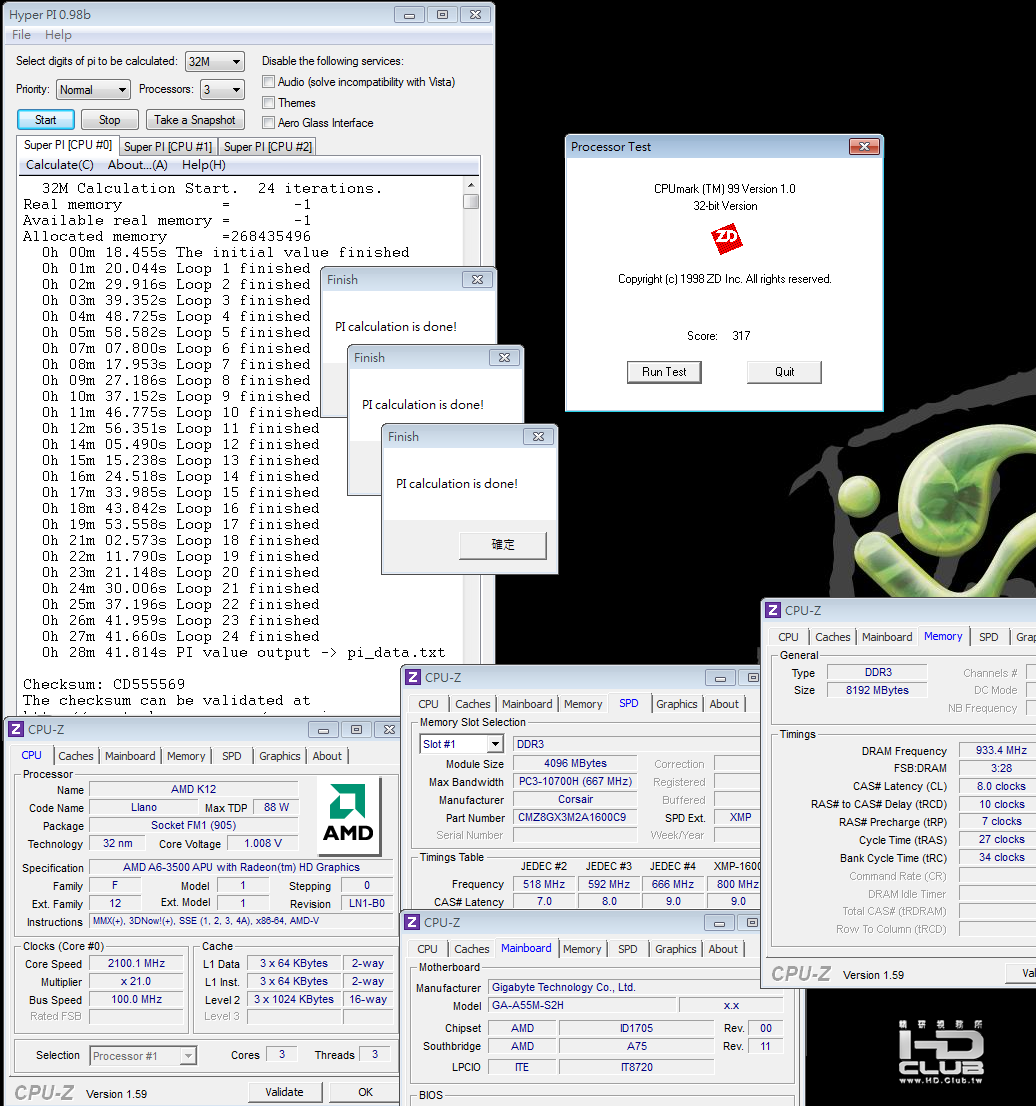The height and width of the screenshot is (1106, 1036).
Task: Click the Super PI log scrollbar up arrow
Action: (471, 185)
